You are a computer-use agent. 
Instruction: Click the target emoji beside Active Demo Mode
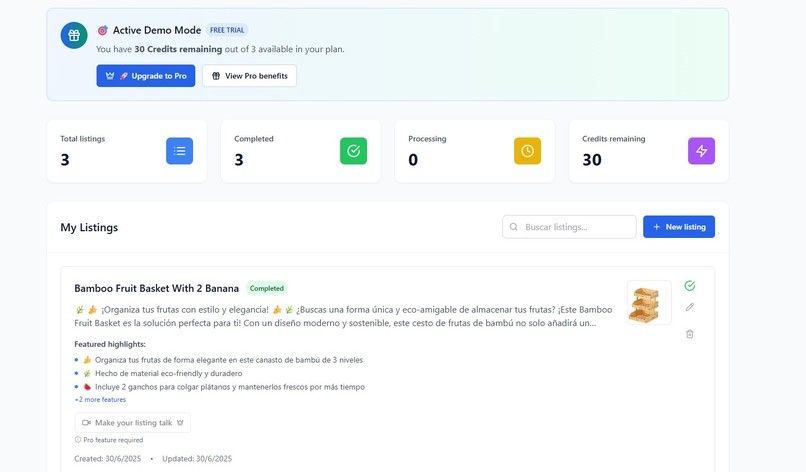coord(103,30)
